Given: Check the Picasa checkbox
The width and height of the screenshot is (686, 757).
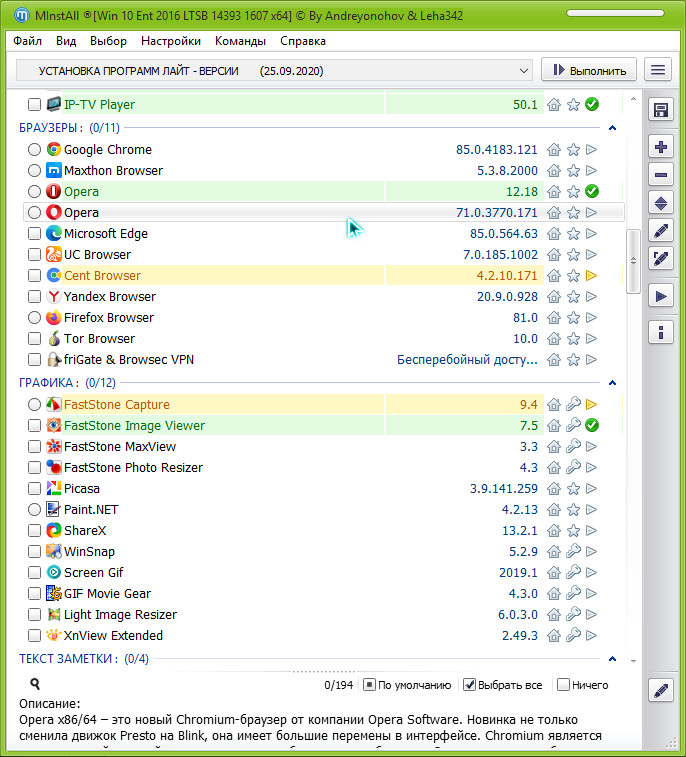Looking at the screenshot, I should click(34, 489).
